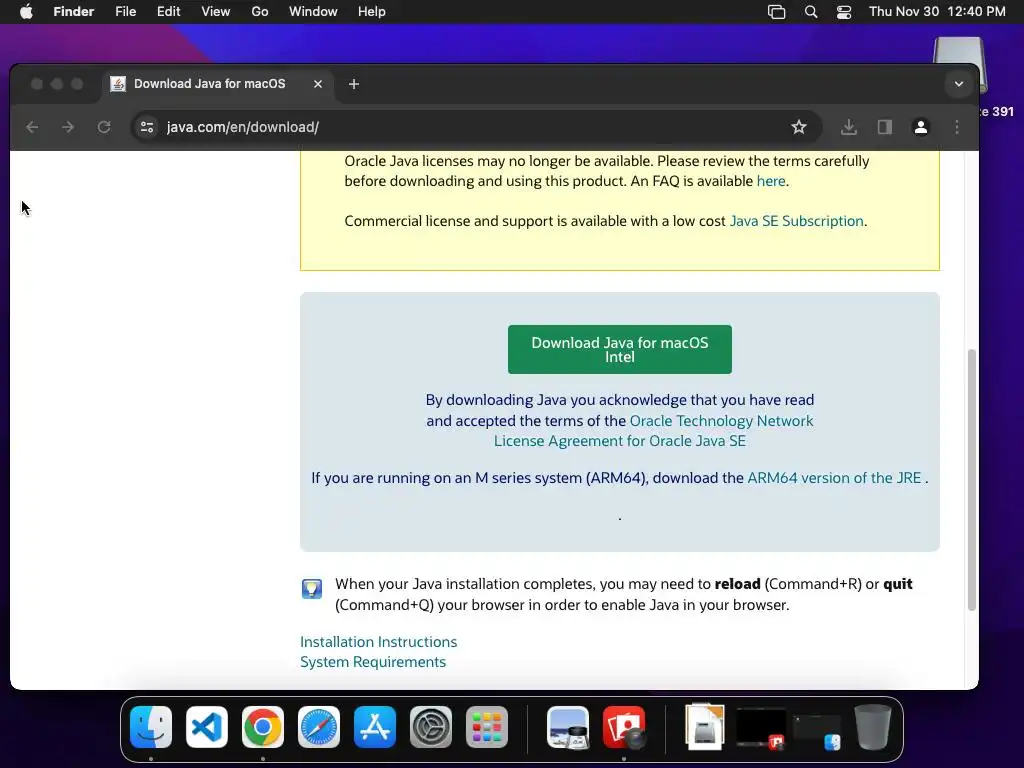Open Chrome downloads tray icon
Image resolution: width=1024 pixels, height=768 pixels.
click(x=848, y=127)
